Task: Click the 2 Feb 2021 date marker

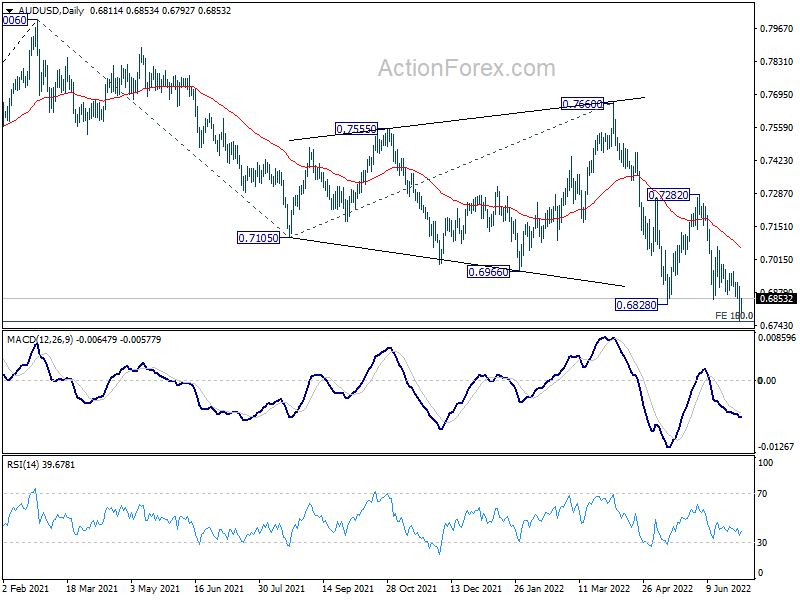Action: [x=28, y=590]
